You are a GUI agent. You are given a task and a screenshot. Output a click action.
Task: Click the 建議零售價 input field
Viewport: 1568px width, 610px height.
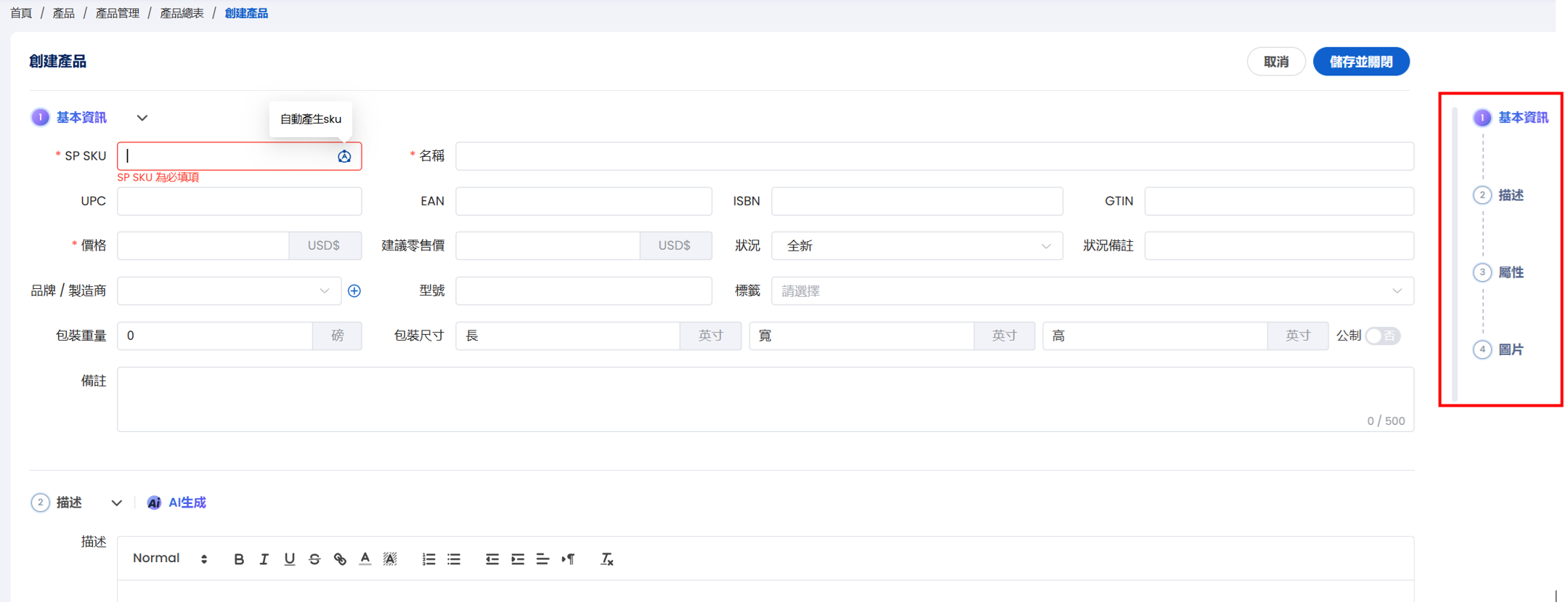tap(548, 246)
